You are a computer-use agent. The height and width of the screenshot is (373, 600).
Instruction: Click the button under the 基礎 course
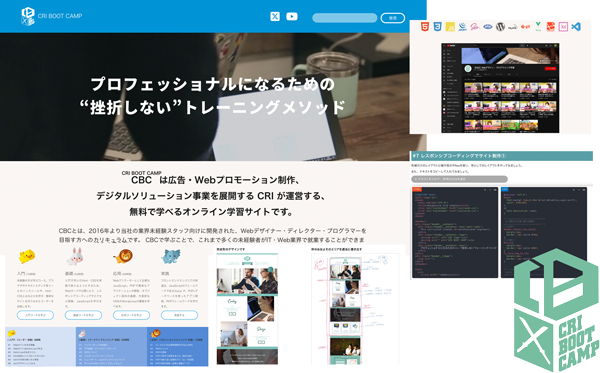83,315
